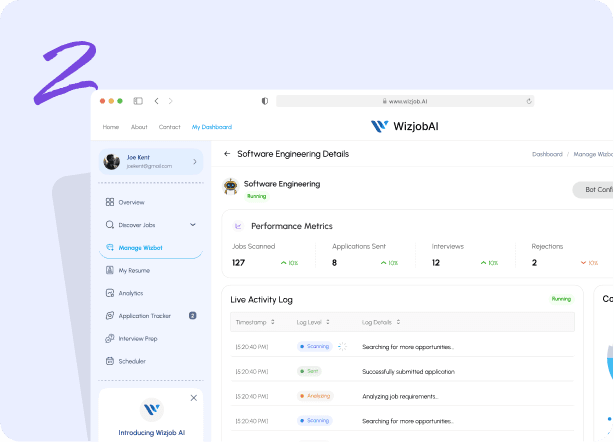614x442 pixels.
Task: Select the My Resume sidebar icon
Action: pyautogui.click(x=110, y=270)
